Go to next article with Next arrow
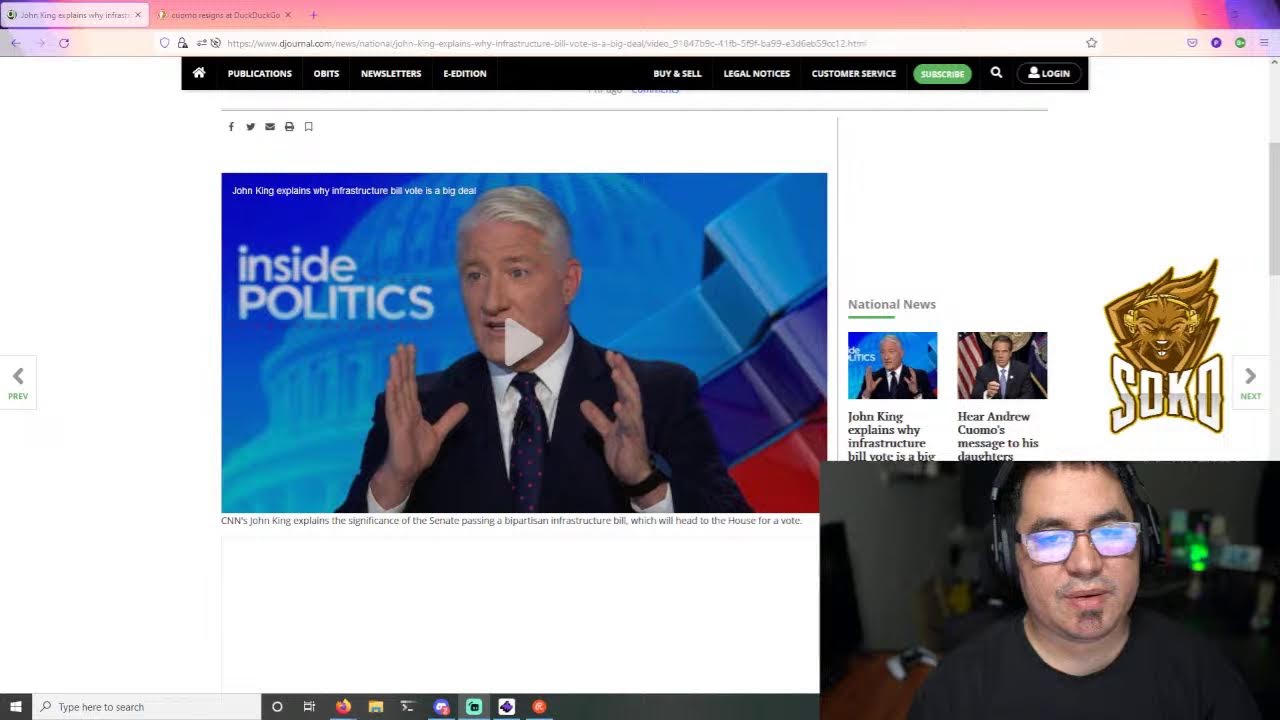Screen dimensions: 1280x720 tap(1250, 382)
